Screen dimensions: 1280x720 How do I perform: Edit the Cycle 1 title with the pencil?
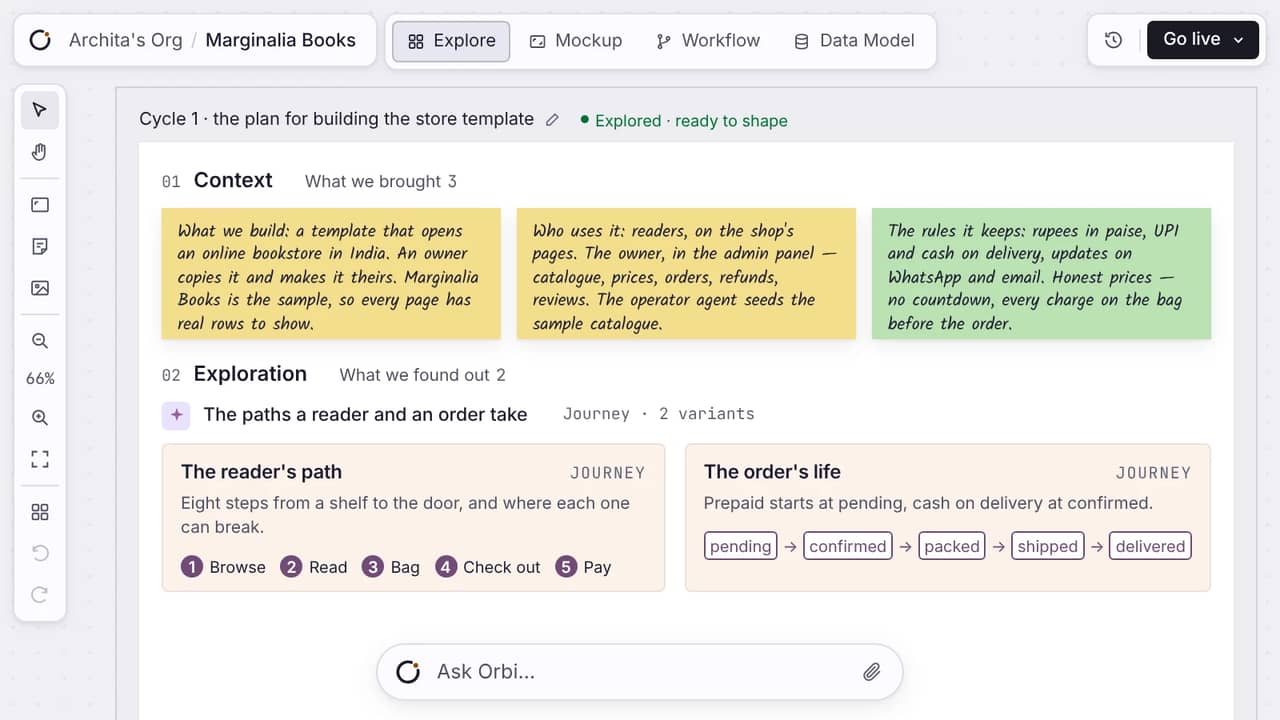[x=552, y=120]
